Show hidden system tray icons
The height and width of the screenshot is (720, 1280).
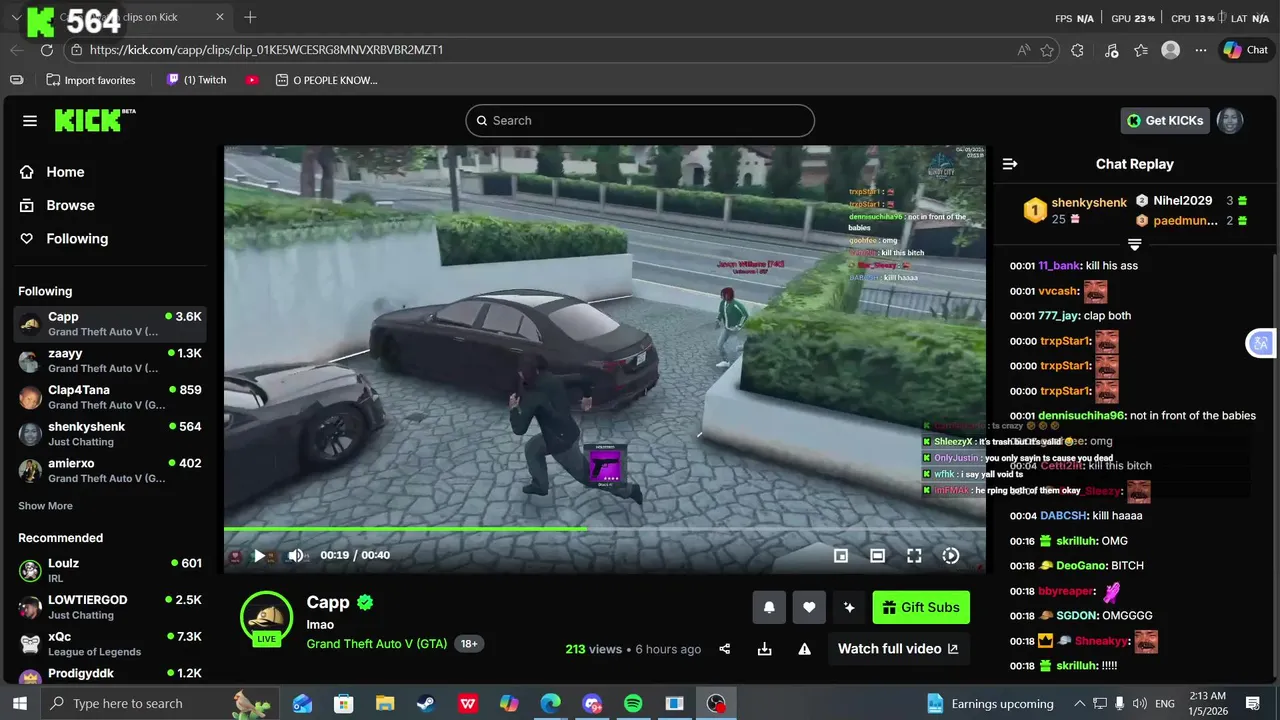click(1079, 704)
